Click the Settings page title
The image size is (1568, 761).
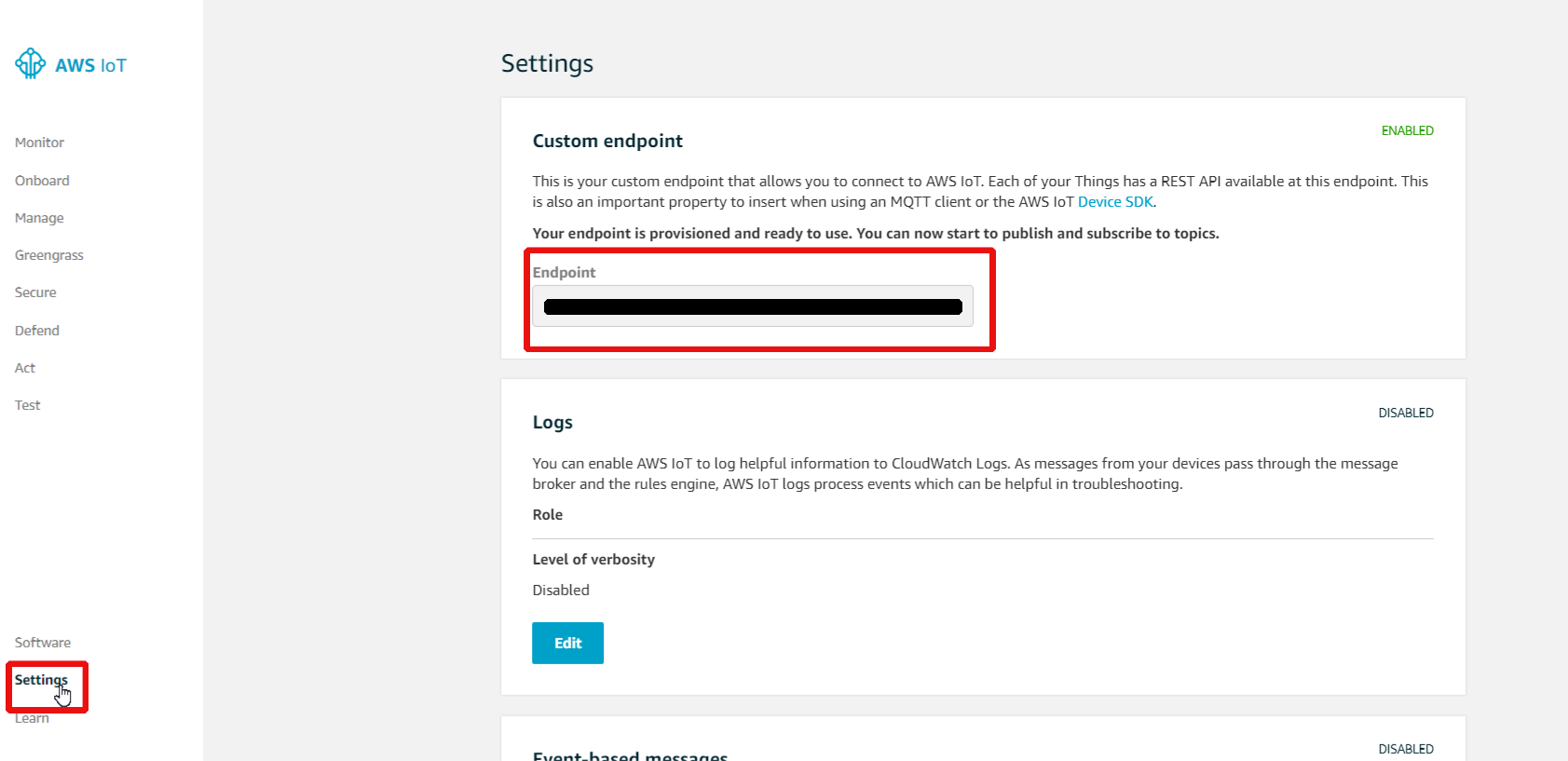pyautogui.click(x=547, y=63)
